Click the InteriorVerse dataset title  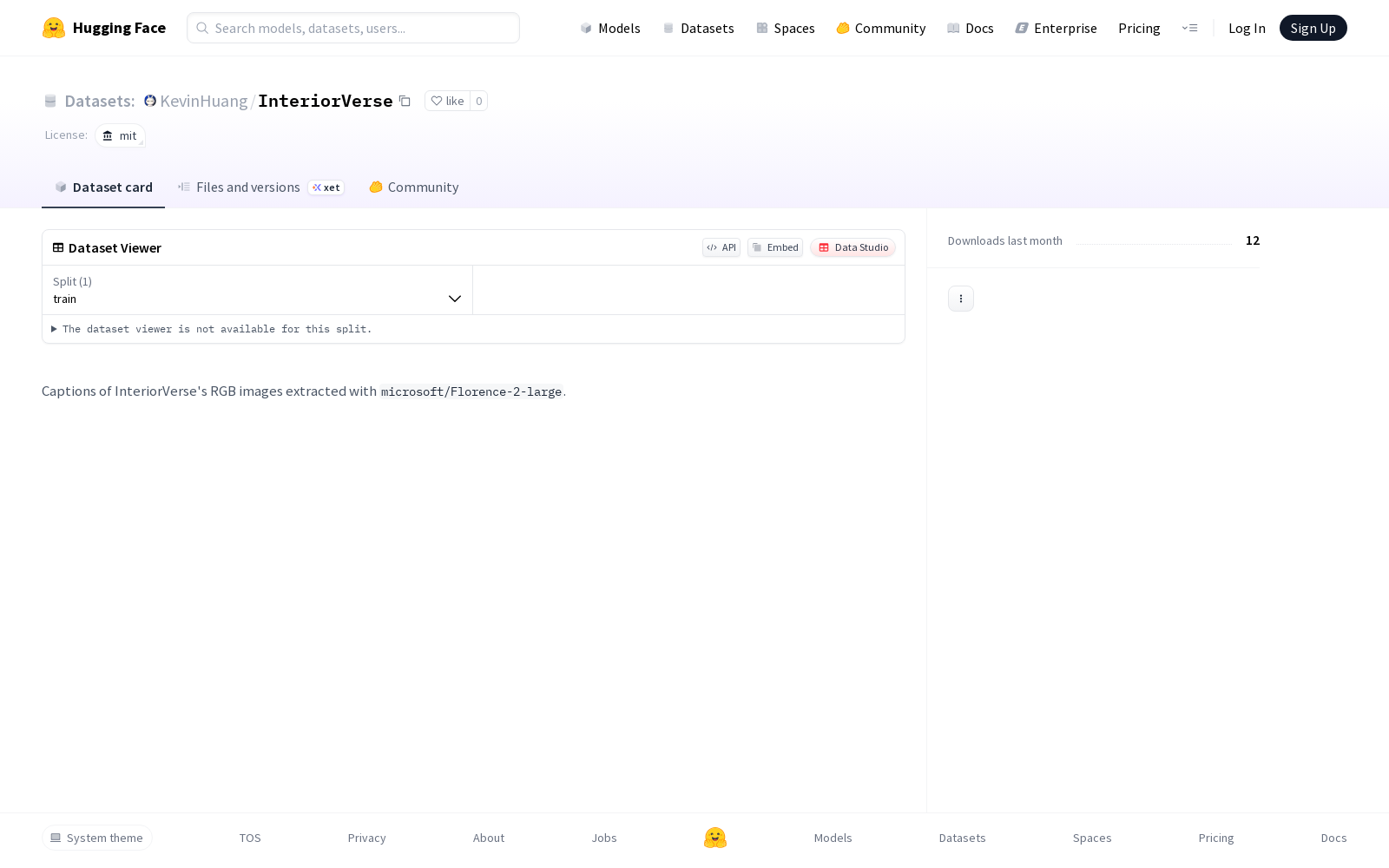pos(326,101)
